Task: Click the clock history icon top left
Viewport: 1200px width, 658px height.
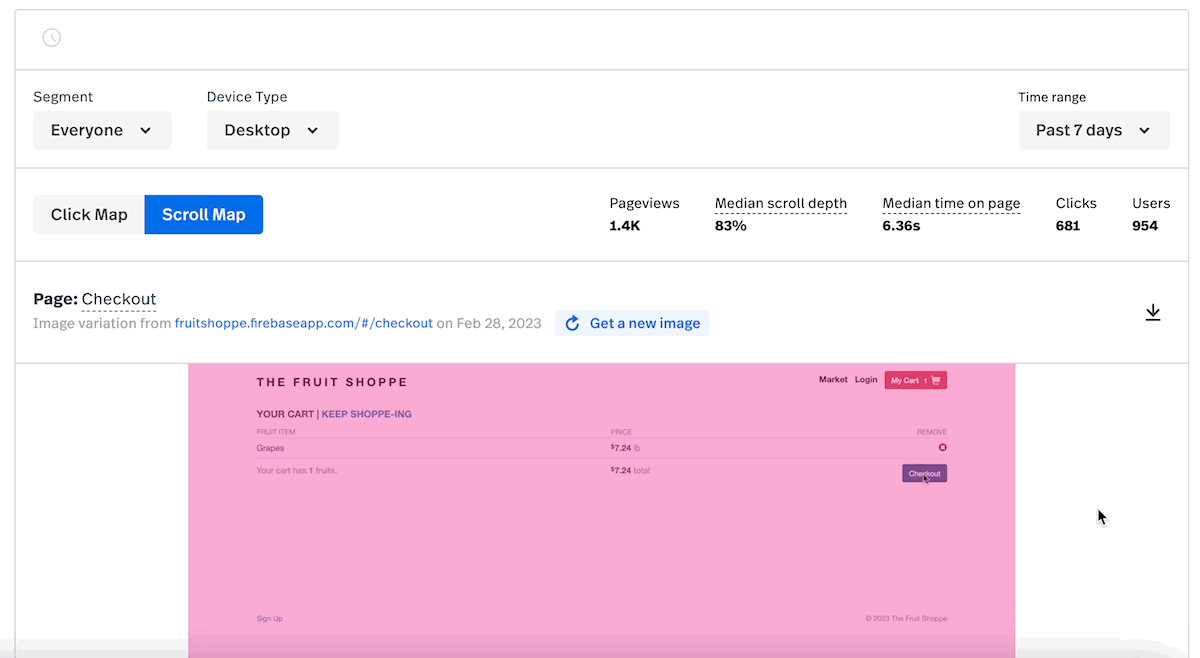Action: click(51, 37)
